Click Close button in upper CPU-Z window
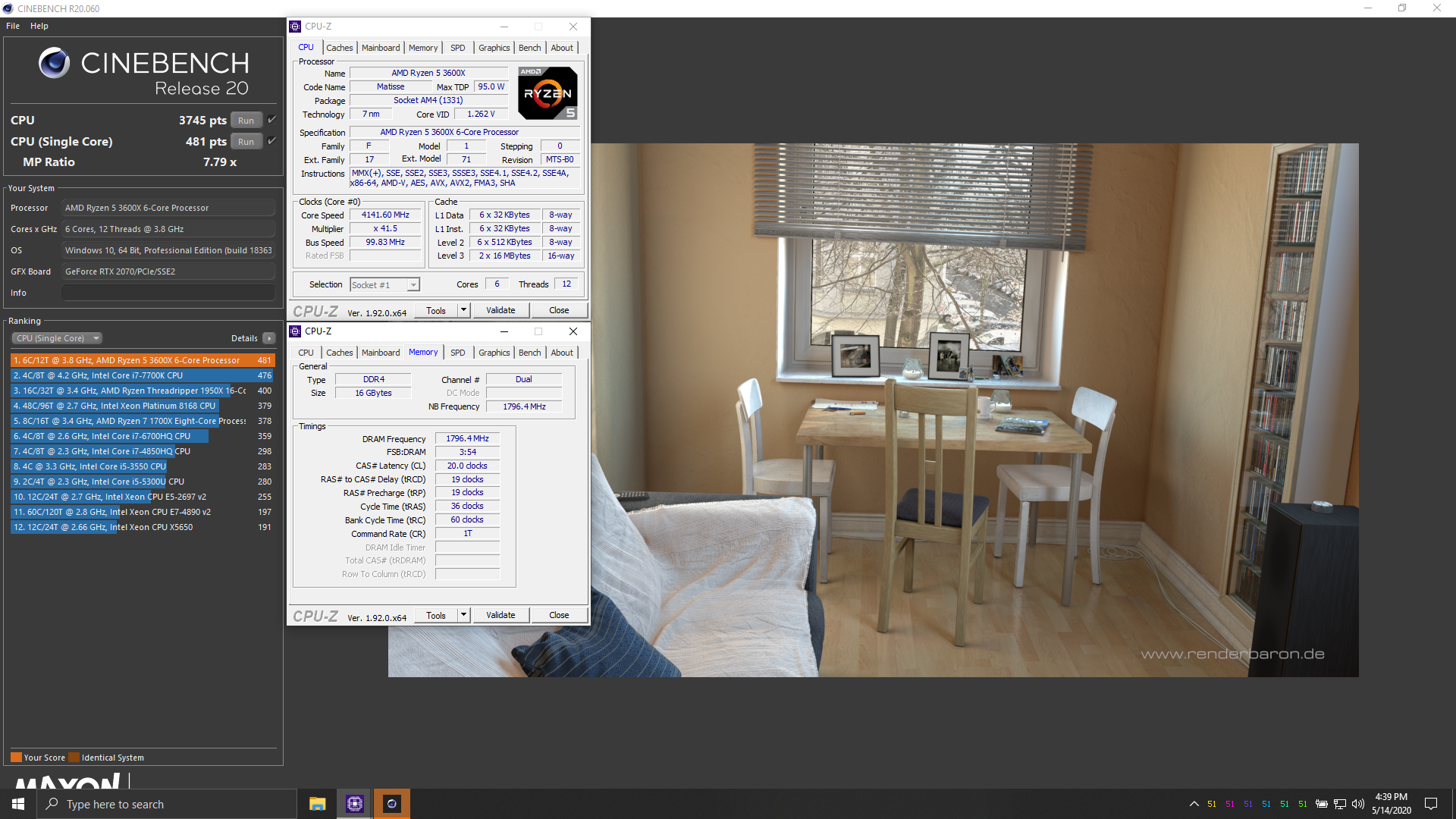 pos(559,310)
